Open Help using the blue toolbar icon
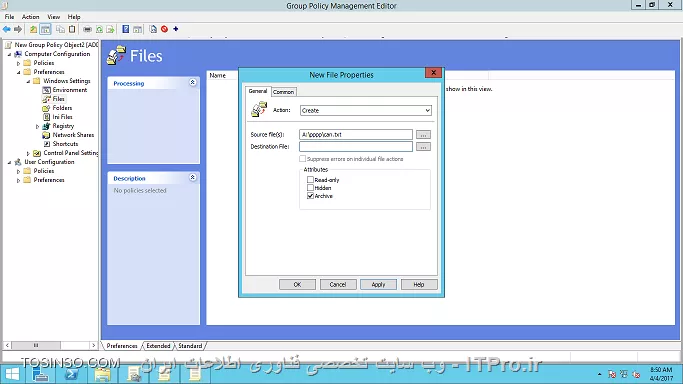 click(x=125, y=29)
